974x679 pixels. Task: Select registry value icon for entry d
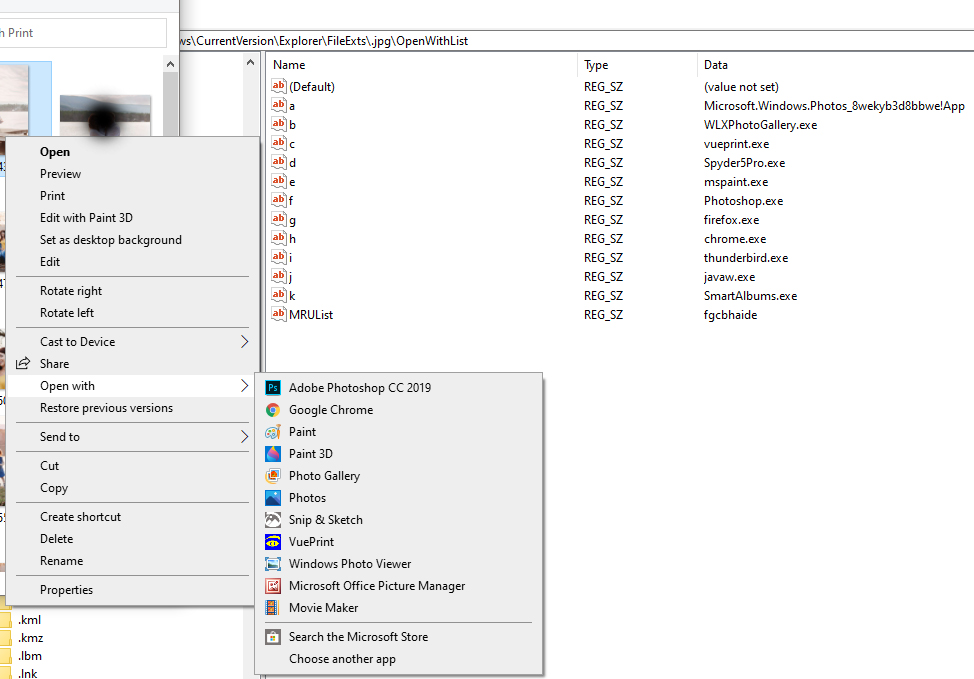(279, 162)
